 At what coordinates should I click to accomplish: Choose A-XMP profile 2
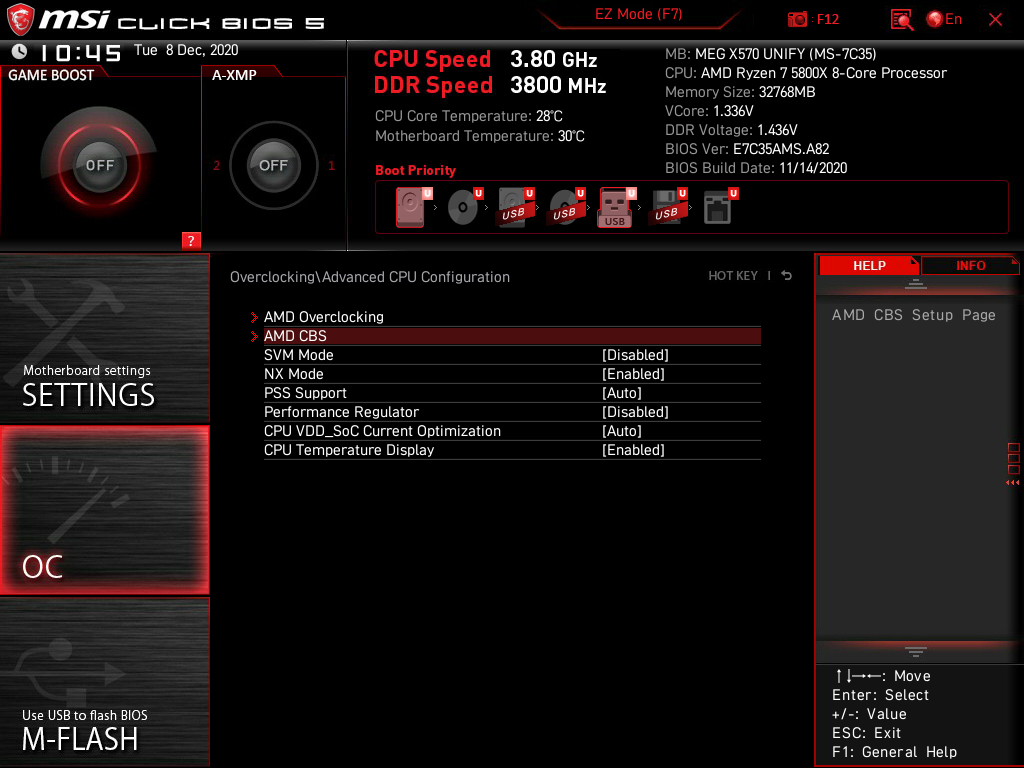coord(216,166)
